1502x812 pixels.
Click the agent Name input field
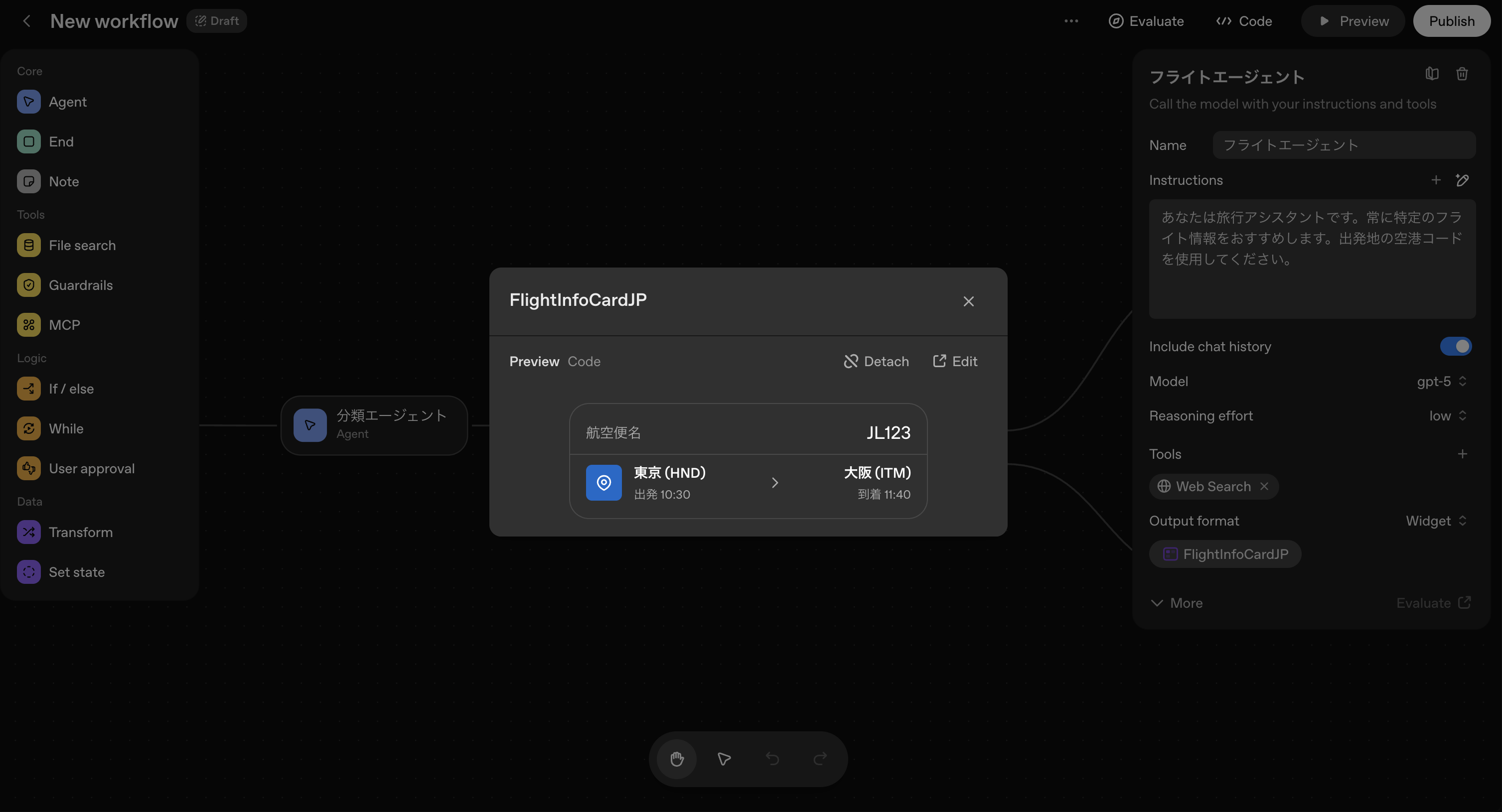(1344, 145)
